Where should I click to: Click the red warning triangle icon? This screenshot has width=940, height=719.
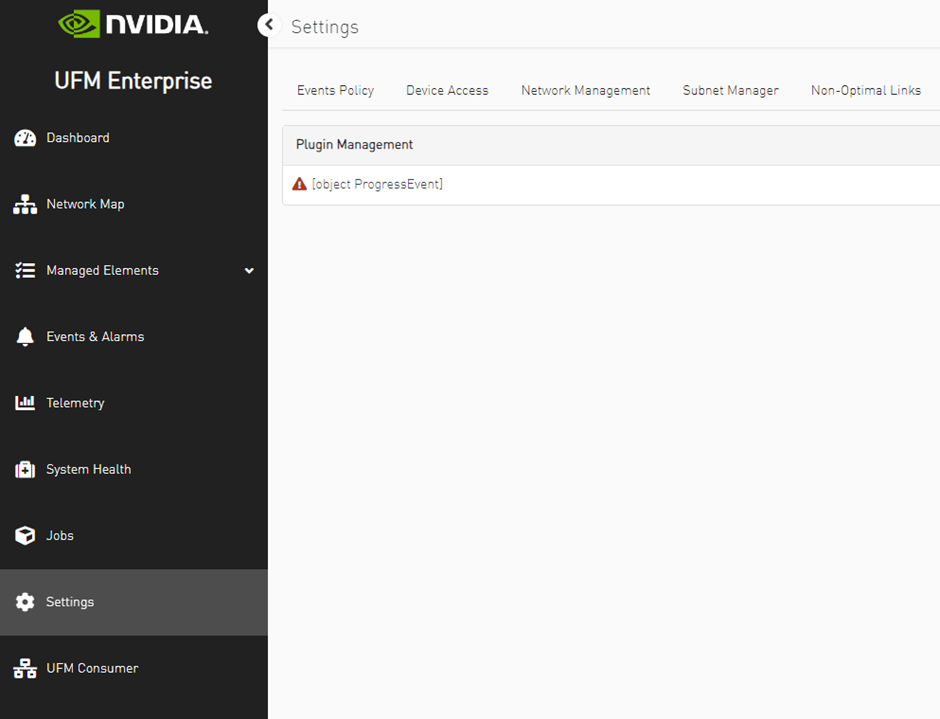coord(299,184)
